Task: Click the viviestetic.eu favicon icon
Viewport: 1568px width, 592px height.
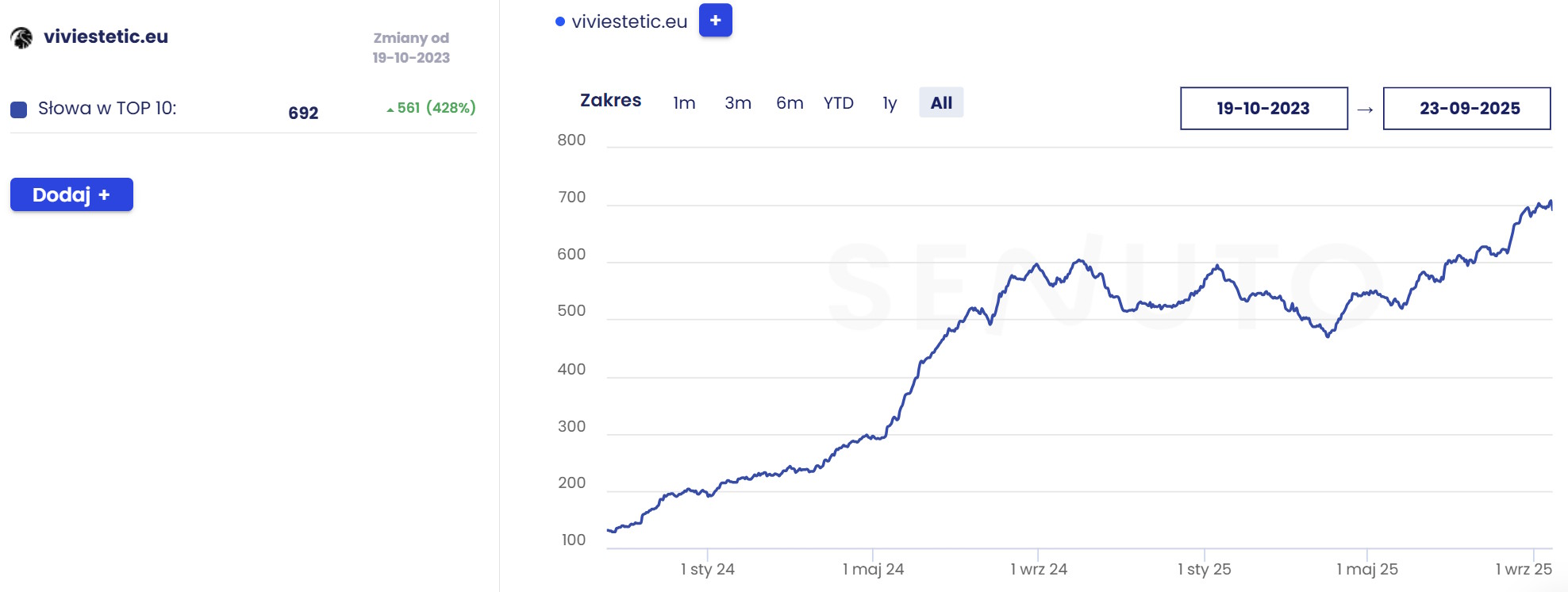Action: [21, 37]
